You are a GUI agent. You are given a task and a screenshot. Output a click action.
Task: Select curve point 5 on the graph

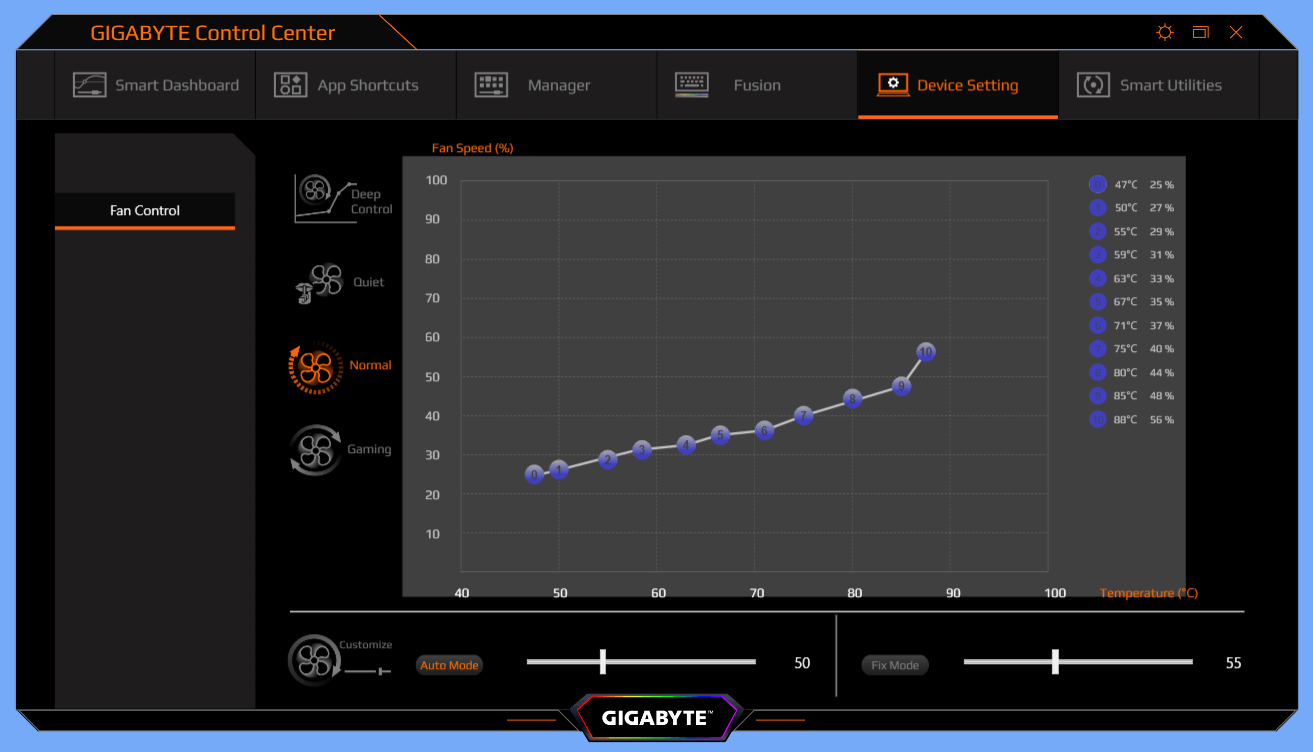coord(721,435)
